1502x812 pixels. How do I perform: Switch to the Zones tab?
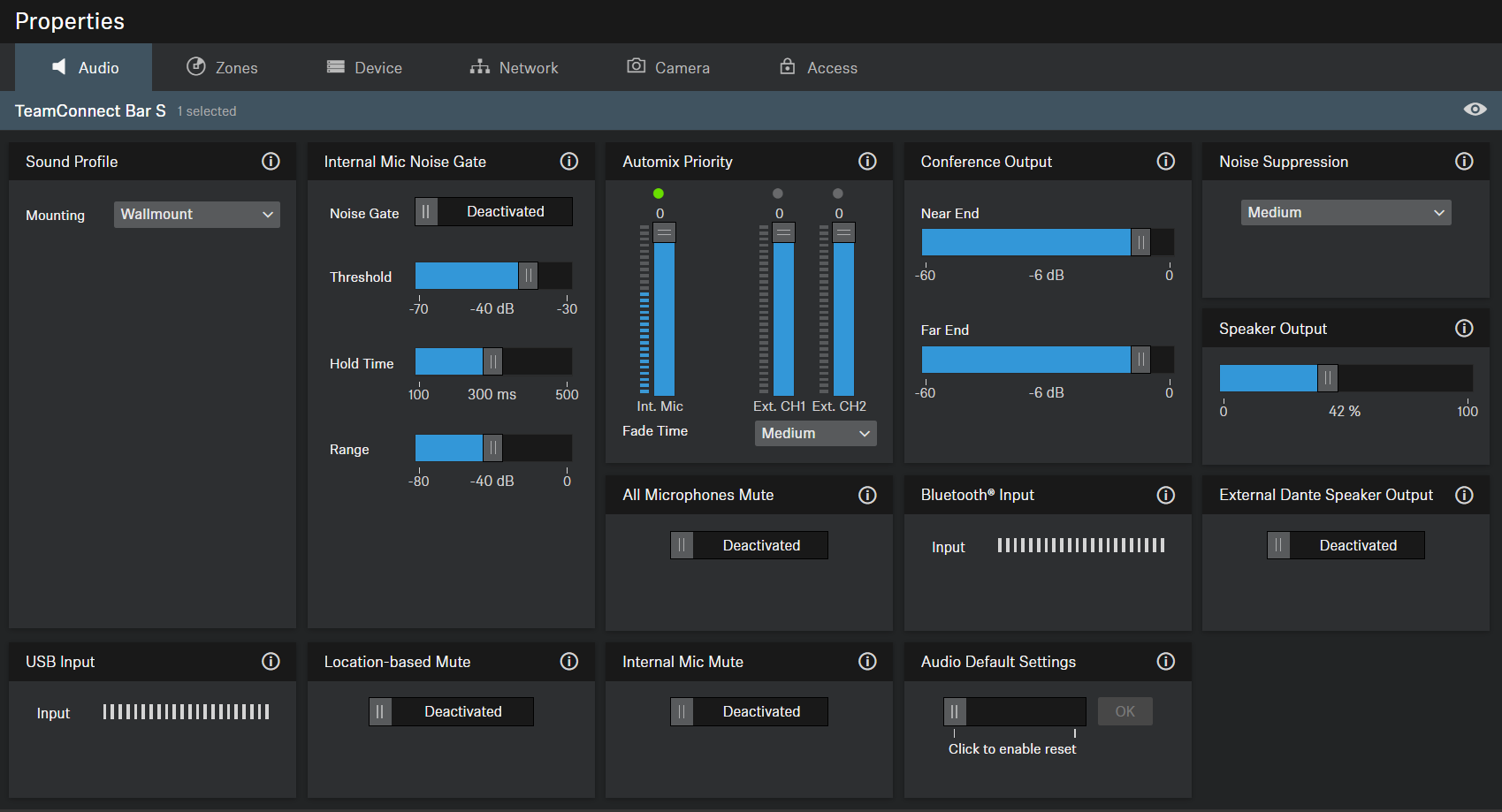[223, 68]
